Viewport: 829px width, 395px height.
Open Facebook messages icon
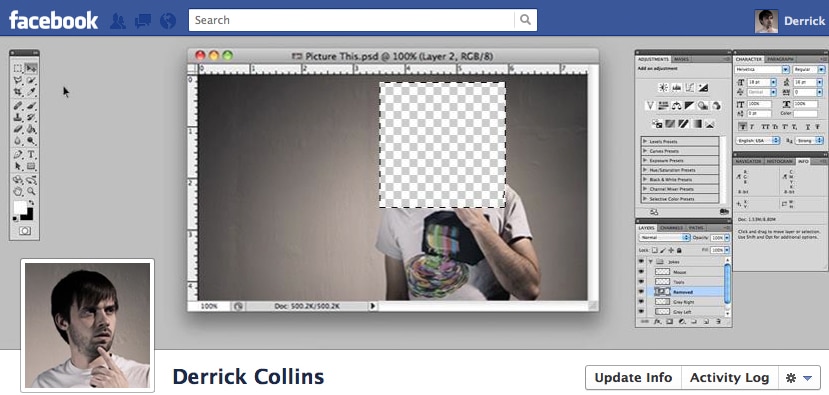tap(143, 21)
